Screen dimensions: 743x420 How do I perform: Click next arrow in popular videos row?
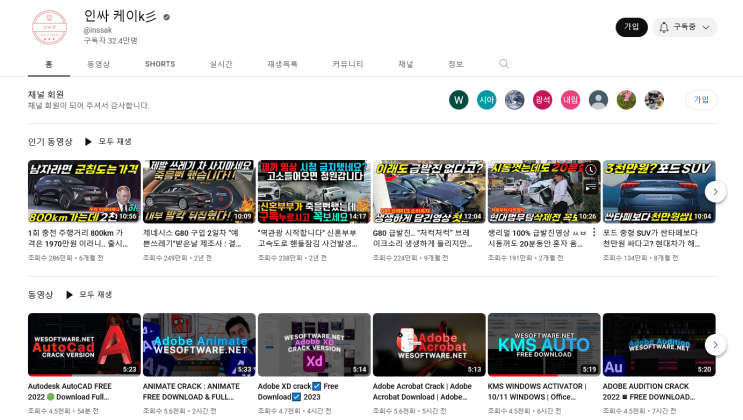pos(716,192)
